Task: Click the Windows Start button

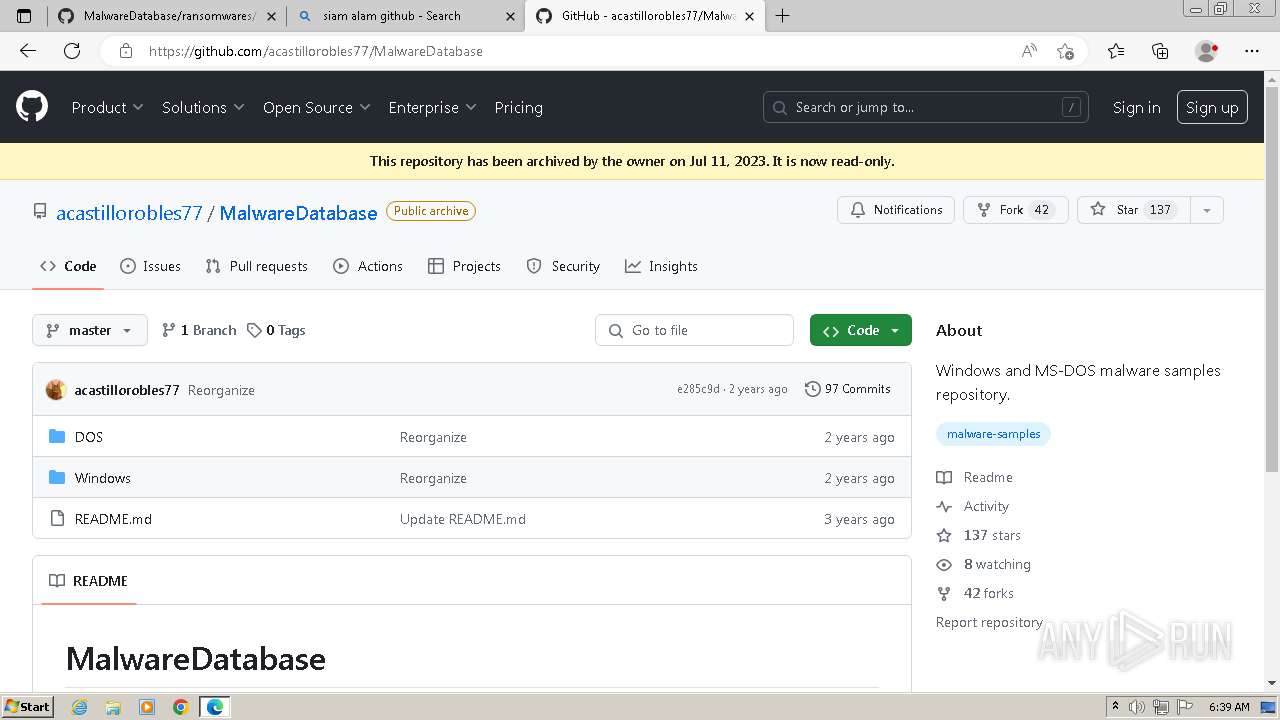Action: (x=27, y=706)
